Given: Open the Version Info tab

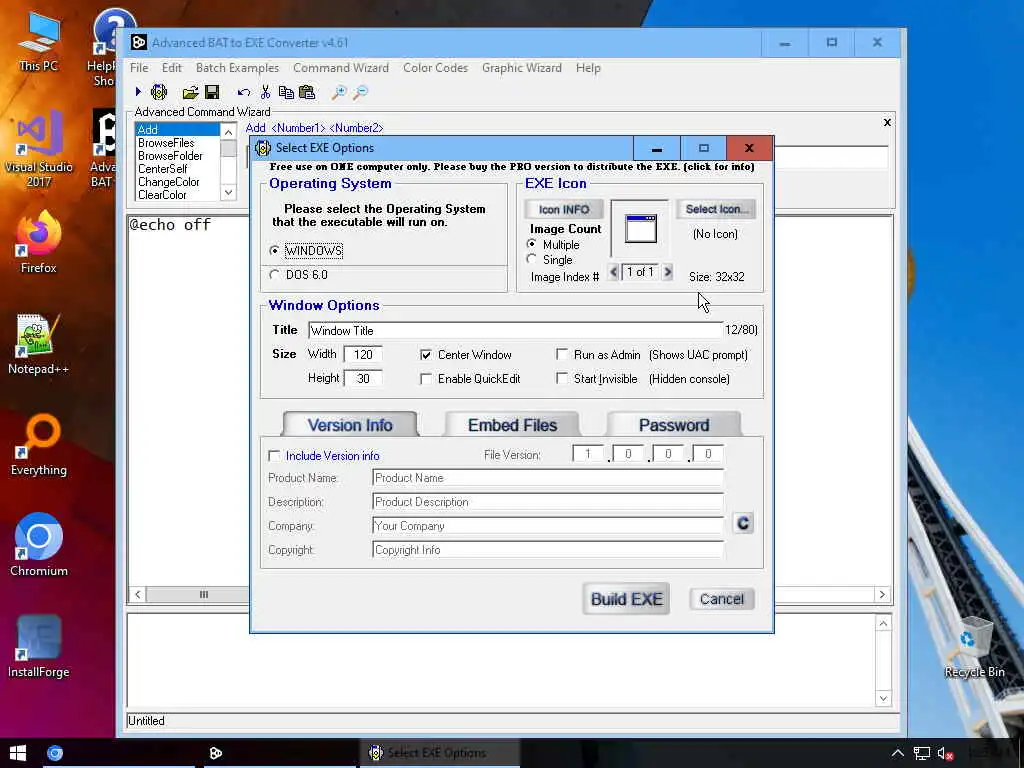Looking at the screenshot, I should click(350, 425).
